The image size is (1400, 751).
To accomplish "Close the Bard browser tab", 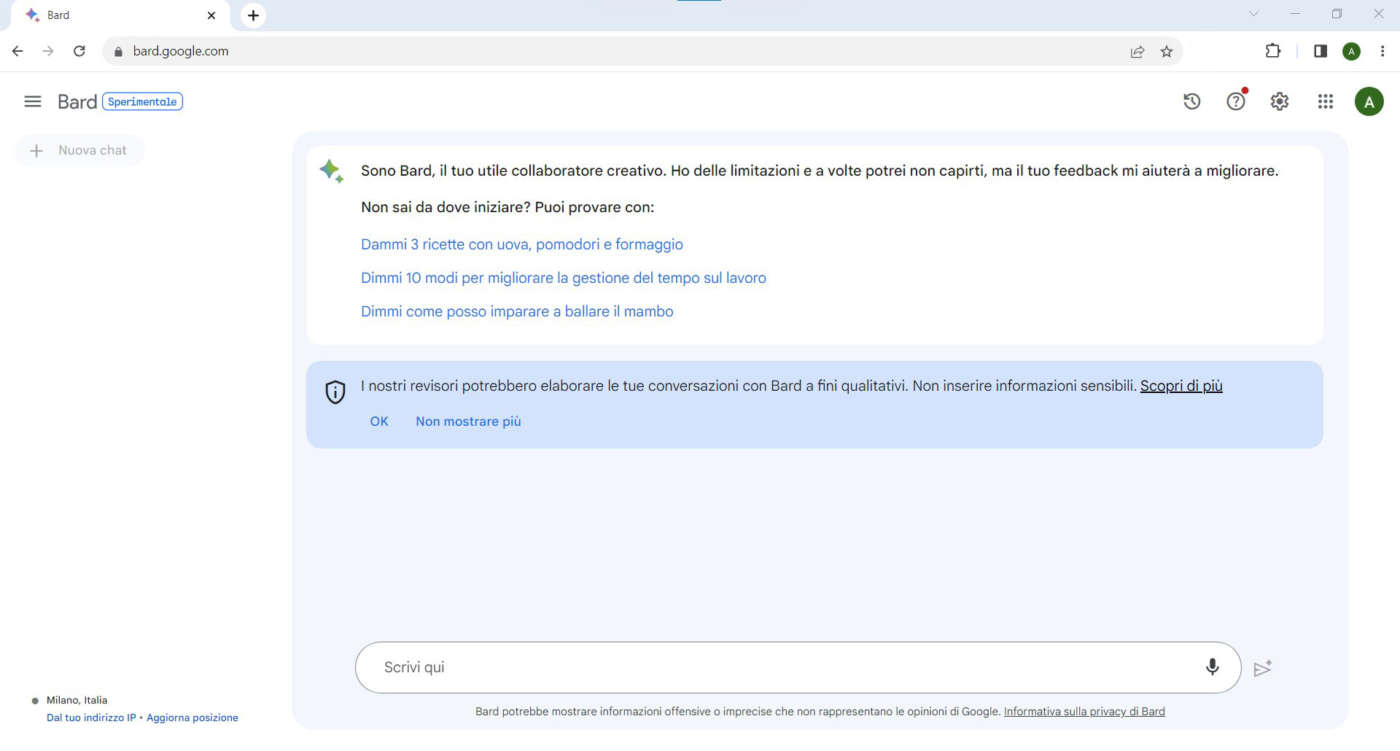I will [x=211, y=15].
